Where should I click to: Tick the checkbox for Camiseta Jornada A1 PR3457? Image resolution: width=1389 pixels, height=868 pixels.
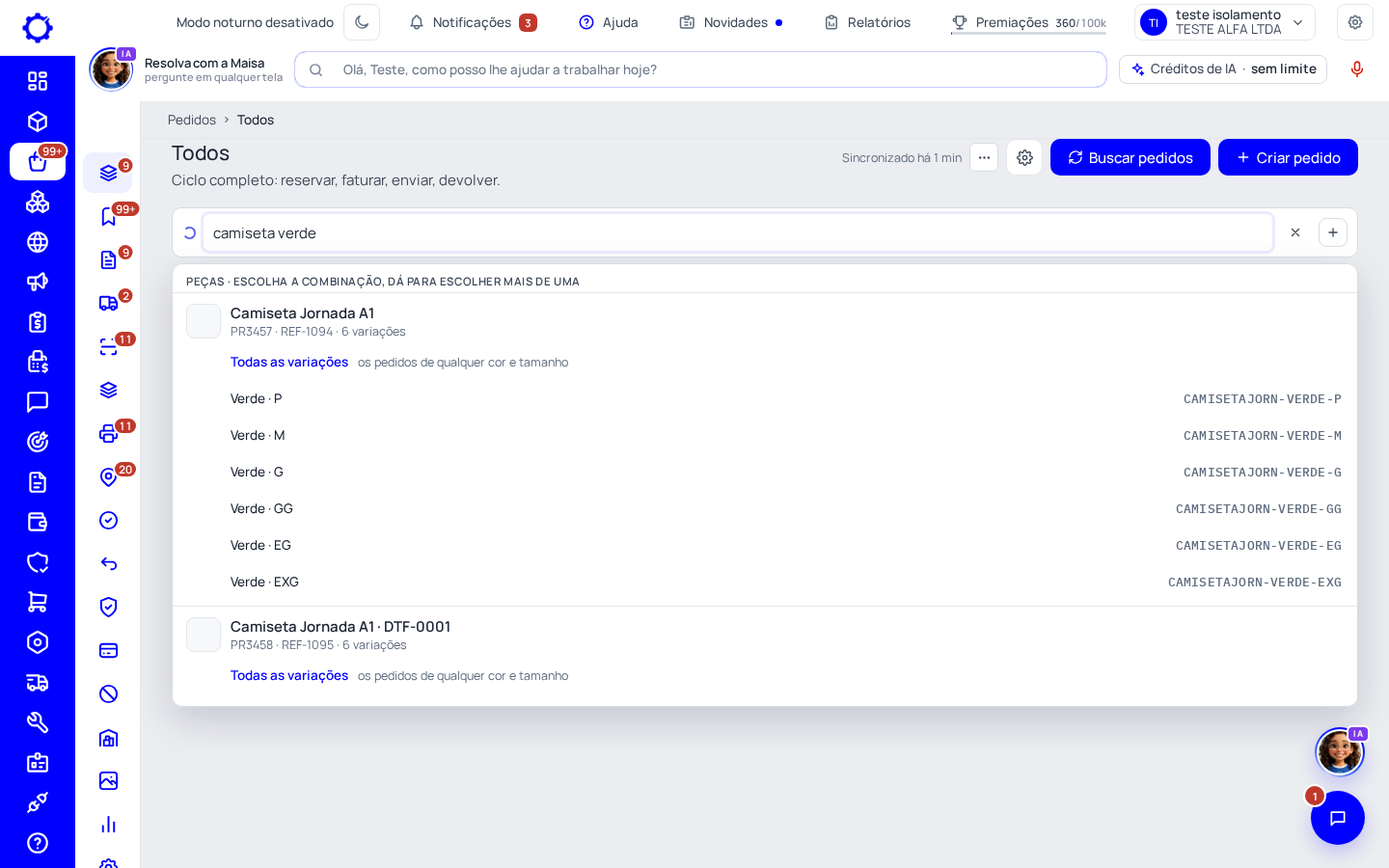click(204, 321)
